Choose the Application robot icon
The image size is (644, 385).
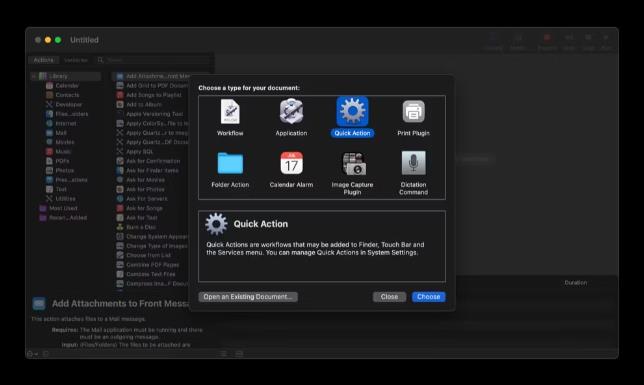click(291, 111)
